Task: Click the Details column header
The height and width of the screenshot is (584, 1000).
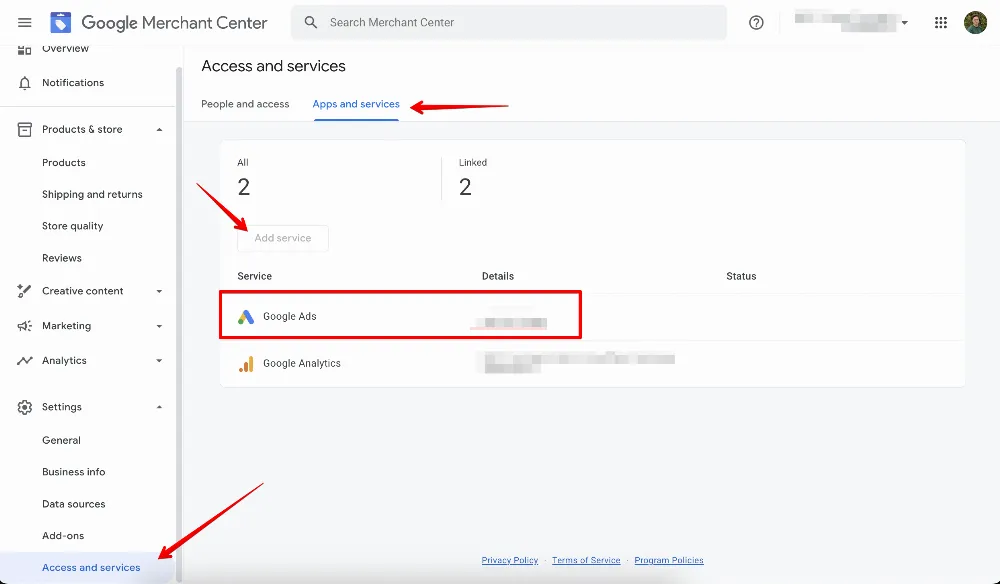Action: [497, 276]
